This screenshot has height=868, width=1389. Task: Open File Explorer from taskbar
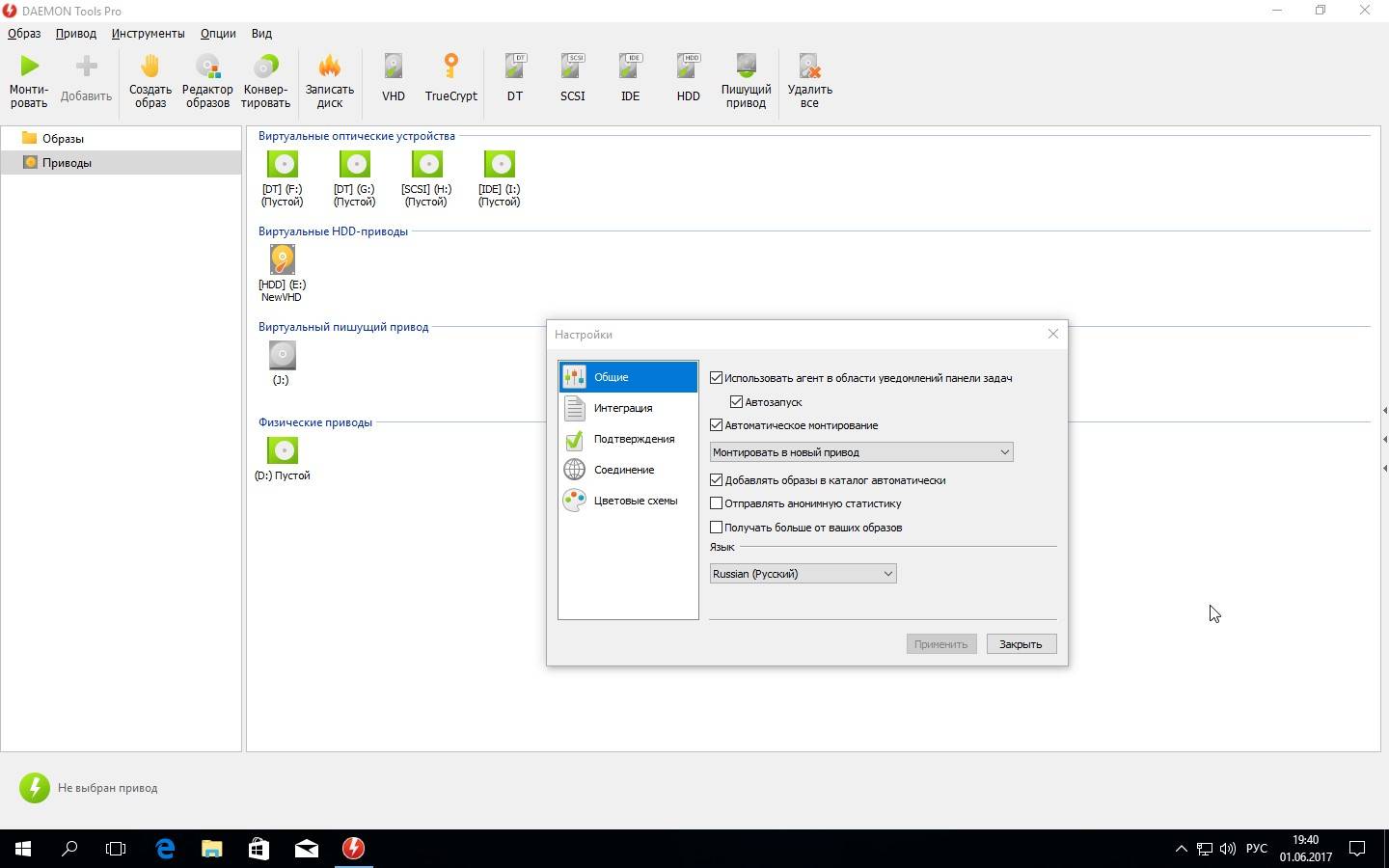[x=211, y=849]
